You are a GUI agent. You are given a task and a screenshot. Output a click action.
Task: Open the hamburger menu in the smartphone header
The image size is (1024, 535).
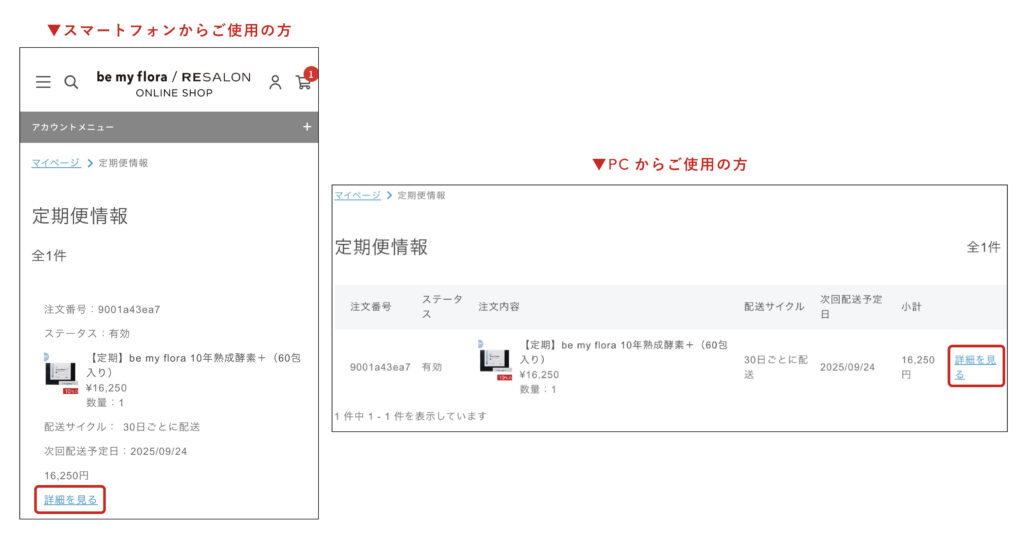click(x=43, y=82)
